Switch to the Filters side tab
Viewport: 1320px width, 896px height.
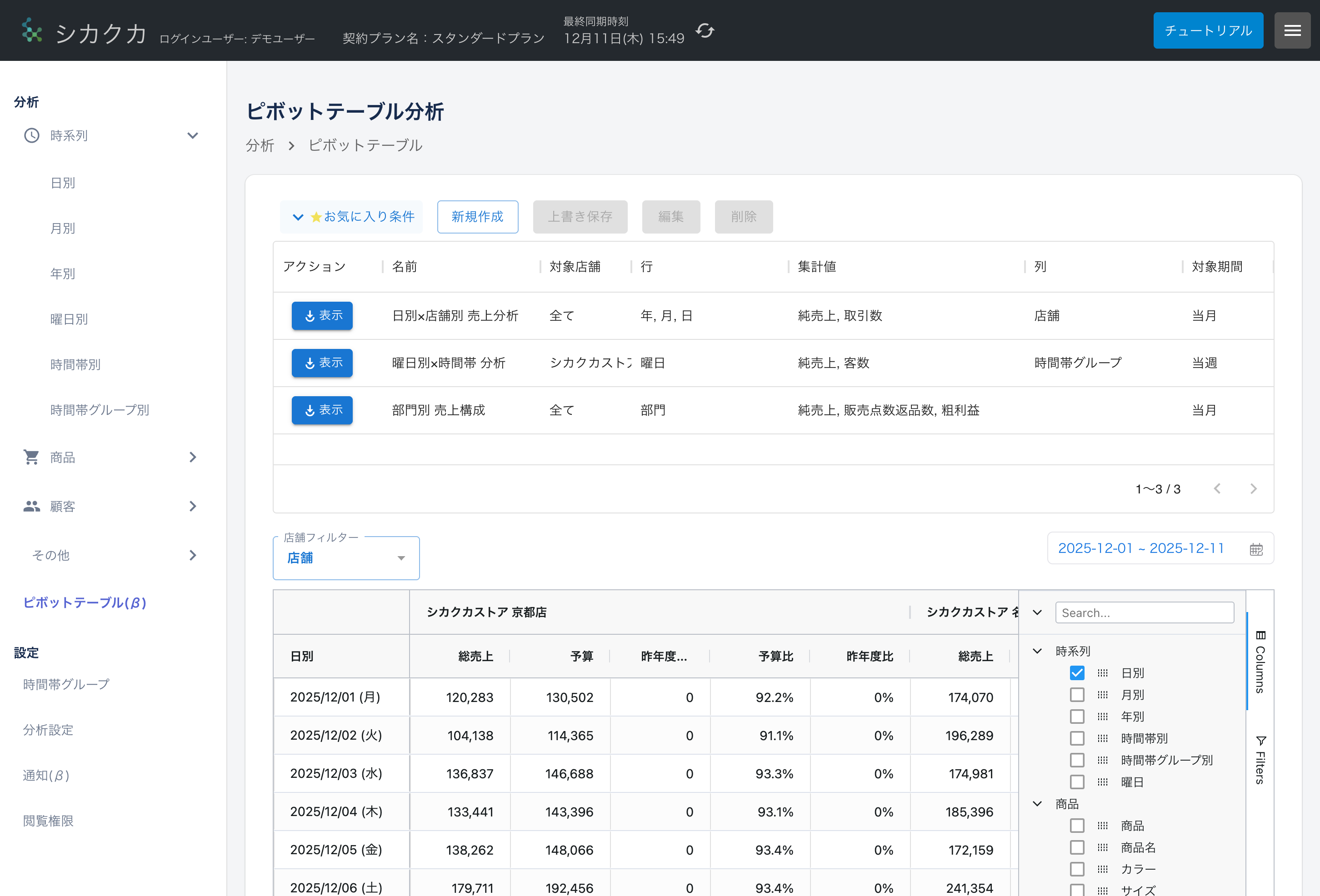pos(1260,761)
